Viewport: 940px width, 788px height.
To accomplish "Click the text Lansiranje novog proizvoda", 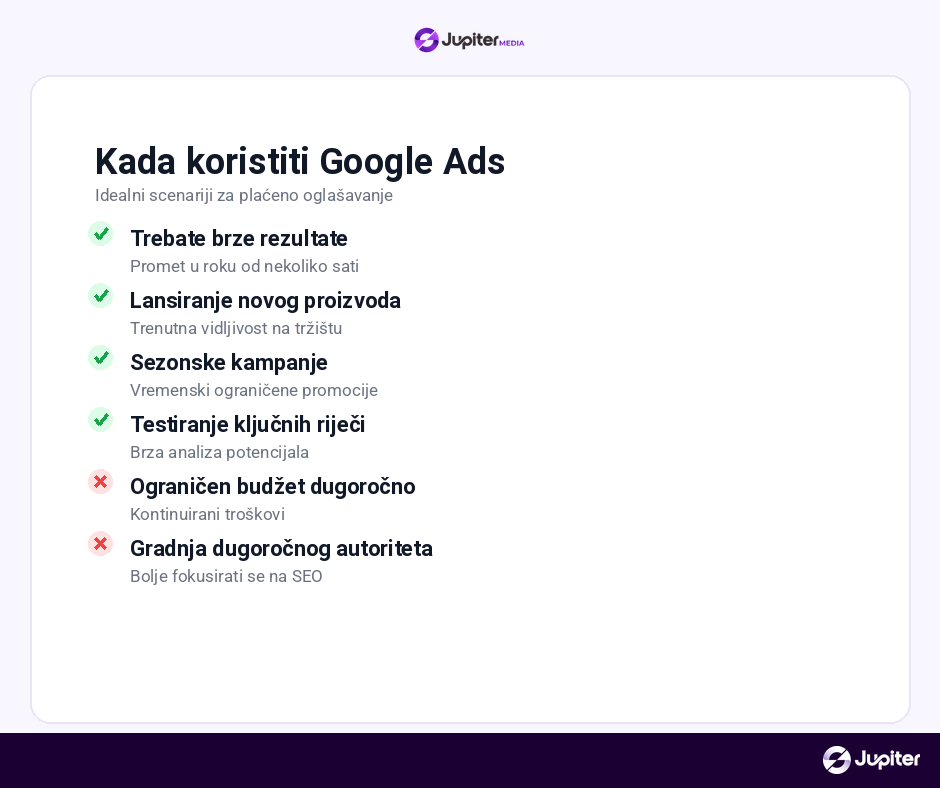I will (x=265, y=300).
